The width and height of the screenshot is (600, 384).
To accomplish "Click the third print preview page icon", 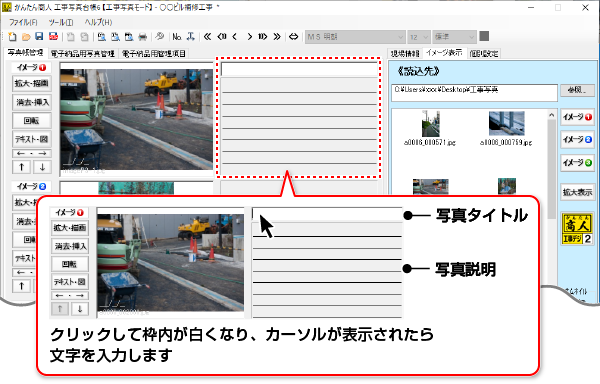I will pyautogui.click(x=129, y=37).
